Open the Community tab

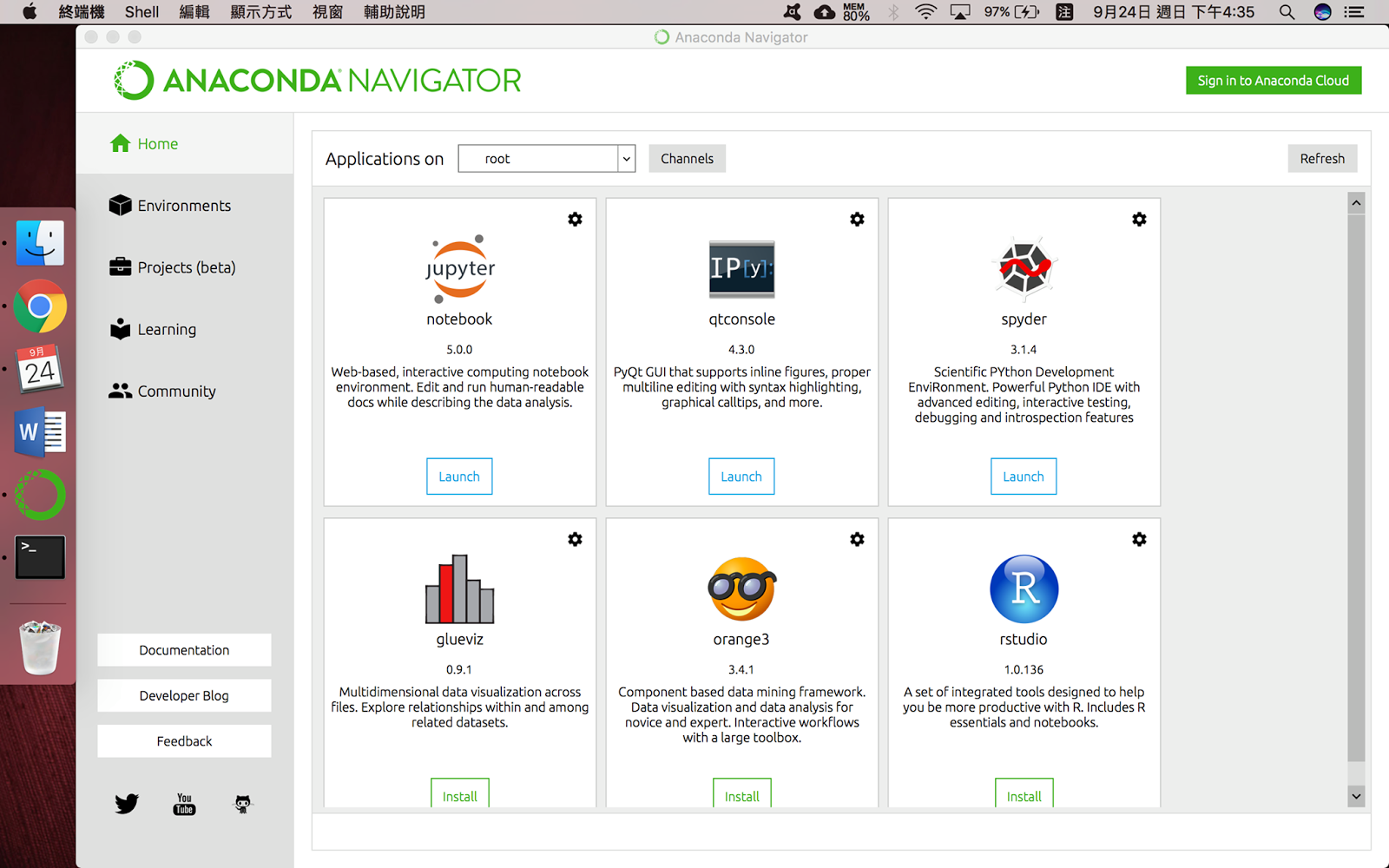click(x=184, y=391)
